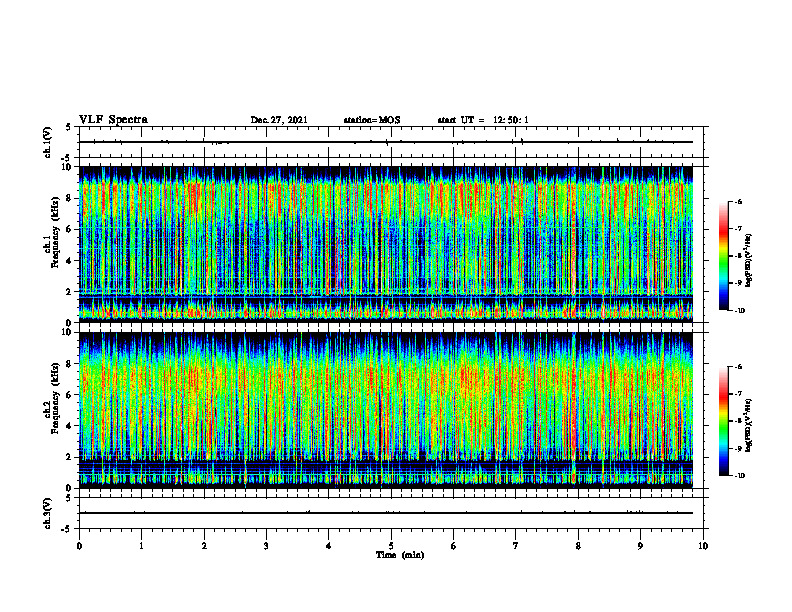Click the ch.2 color bar log(PSD) label

[x=749, y=425]
